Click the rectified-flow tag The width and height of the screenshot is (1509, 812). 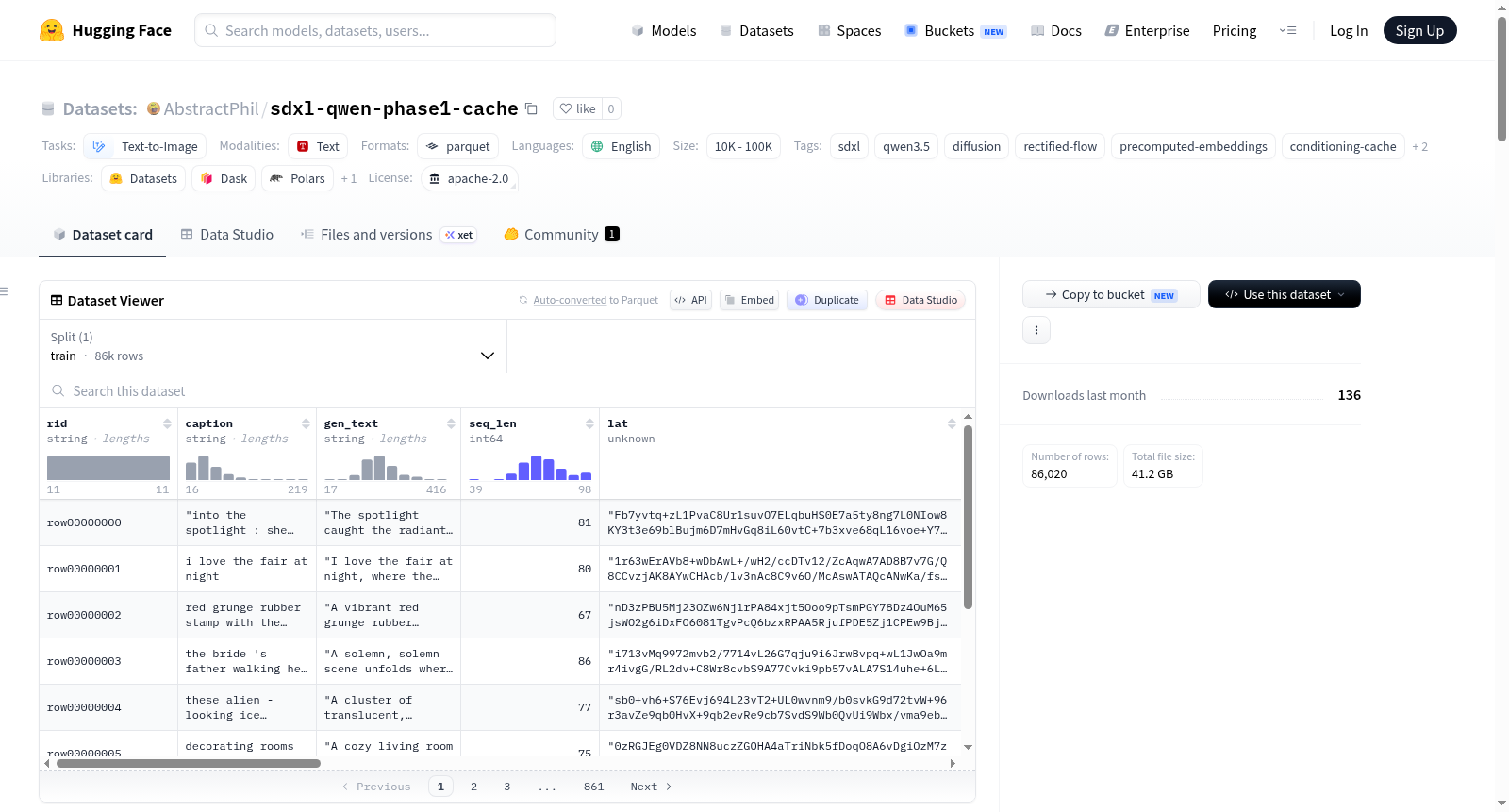click(x=1060, y=146)
